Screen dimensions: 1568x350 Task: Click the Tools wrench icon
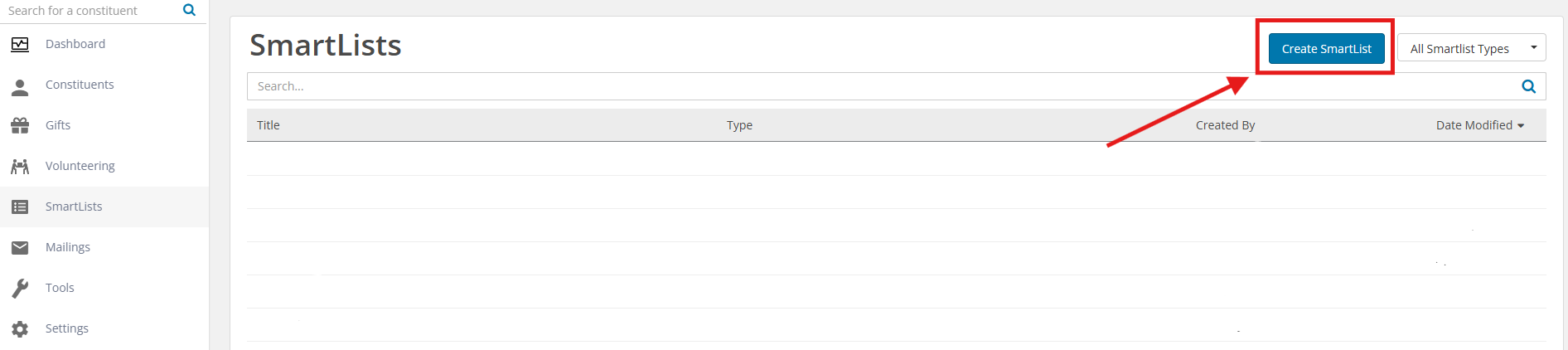(x=20, y=288)
